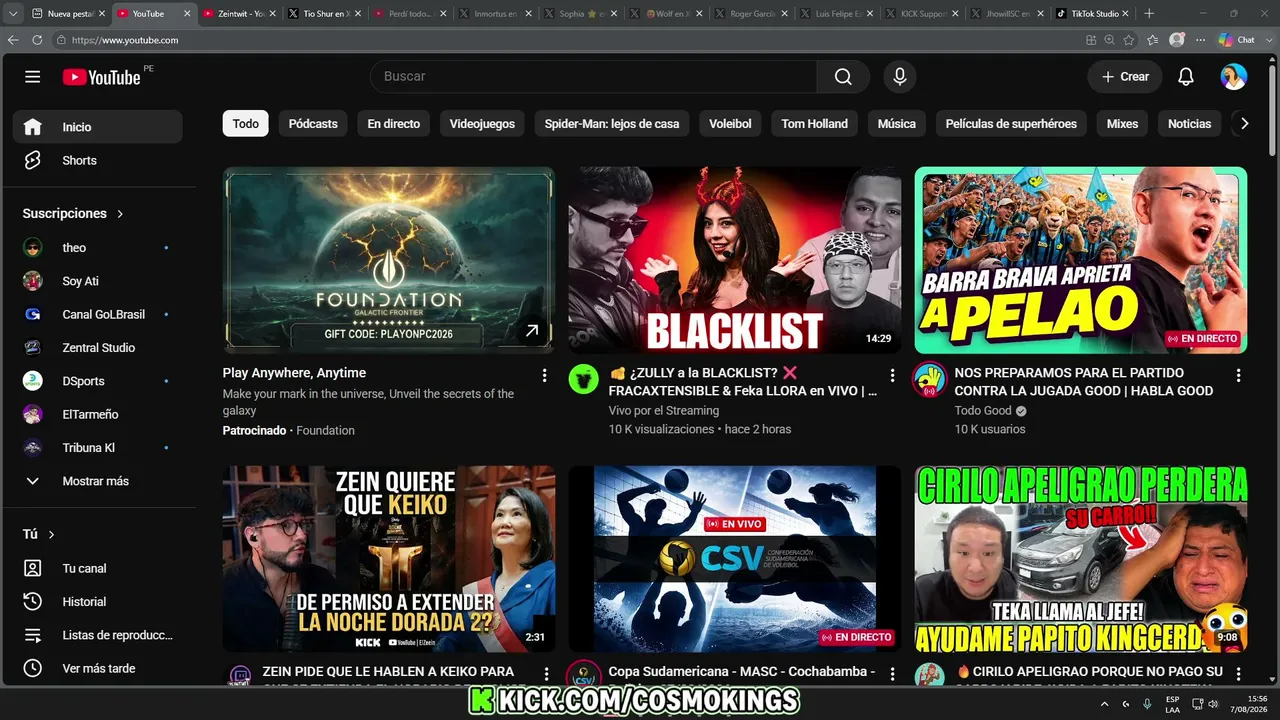Open the Canal GoLBrasil subscription

pyautogui.click(x=98, y=314)
